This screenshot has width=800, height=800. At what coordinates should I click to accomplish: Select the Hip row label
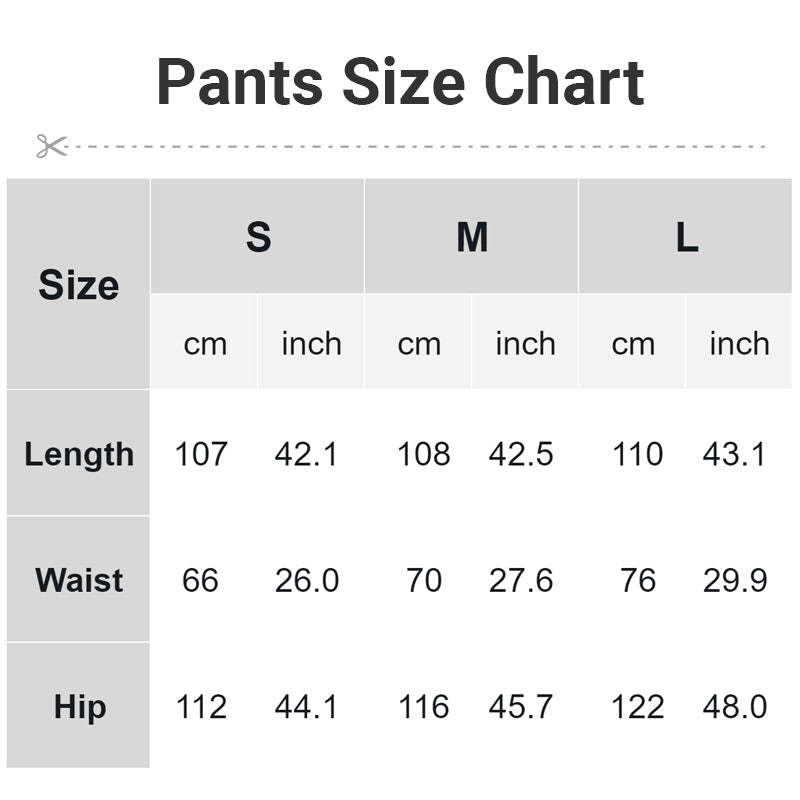click(79, 707)
